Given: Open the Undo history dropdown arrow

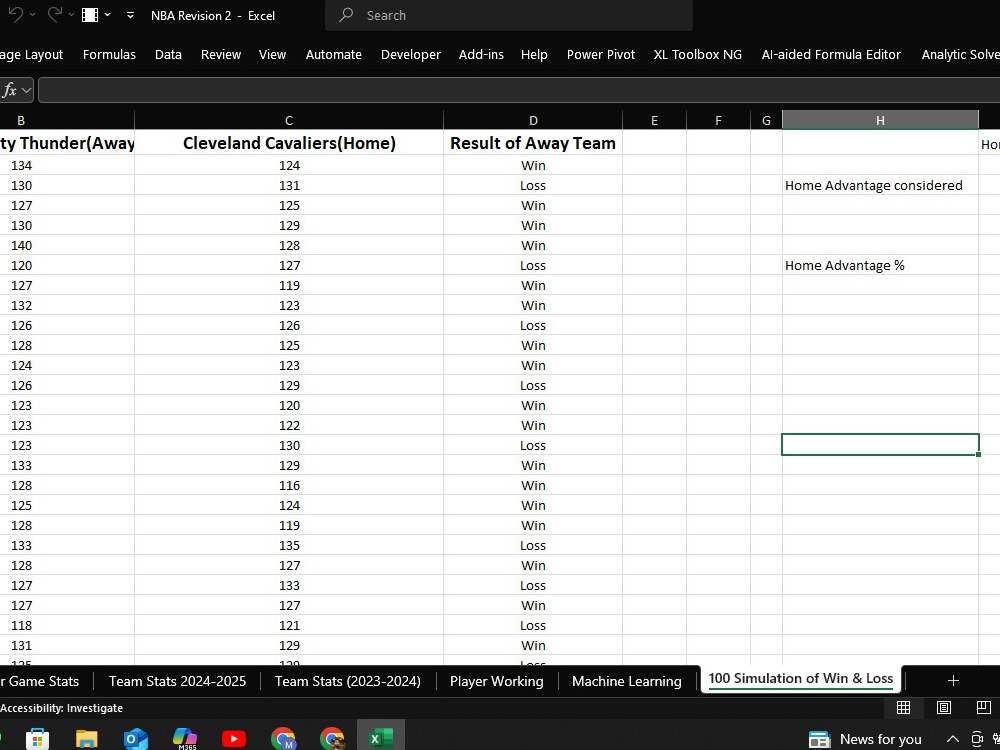Looking at the screenshot, I should [x=33, y=15].
